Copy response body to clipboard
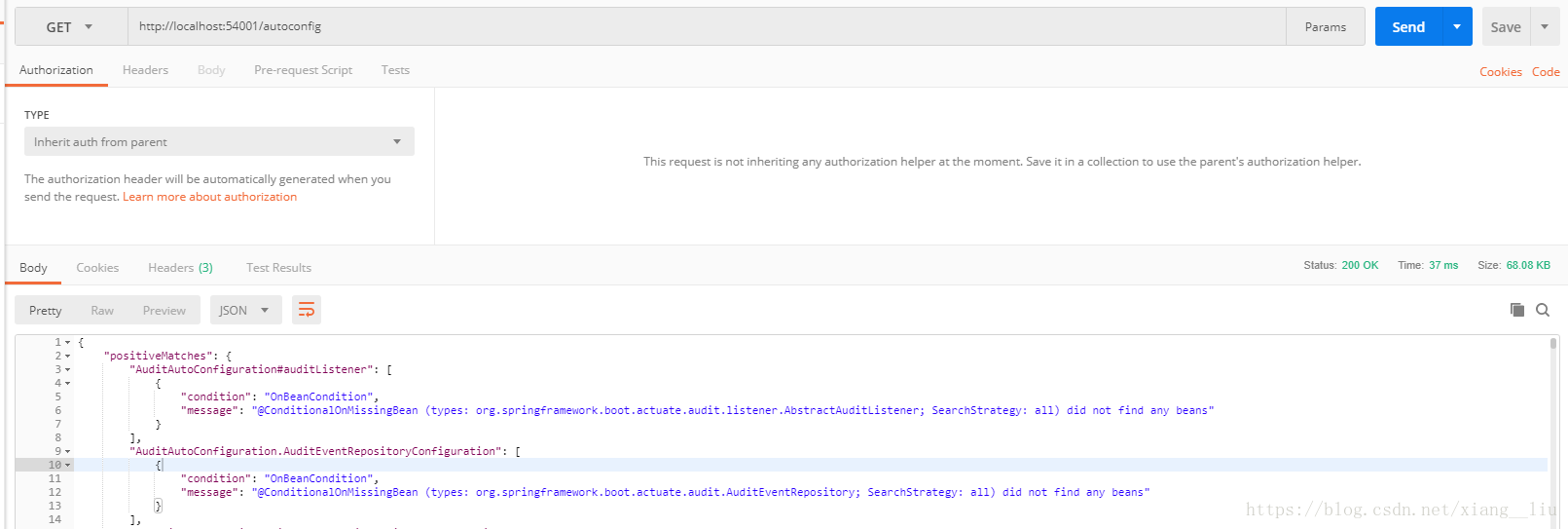This screenshot has width=1568, height=529. click(1516, 310)
